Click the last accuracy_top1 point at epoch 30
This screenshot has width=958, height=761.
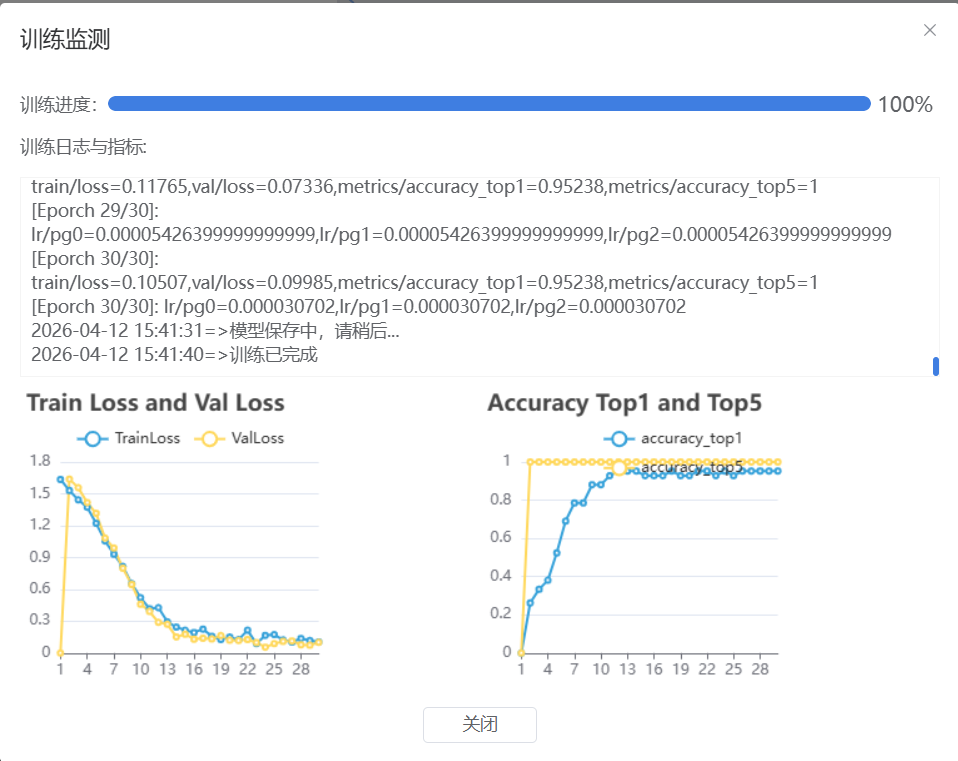coord(778,470)
